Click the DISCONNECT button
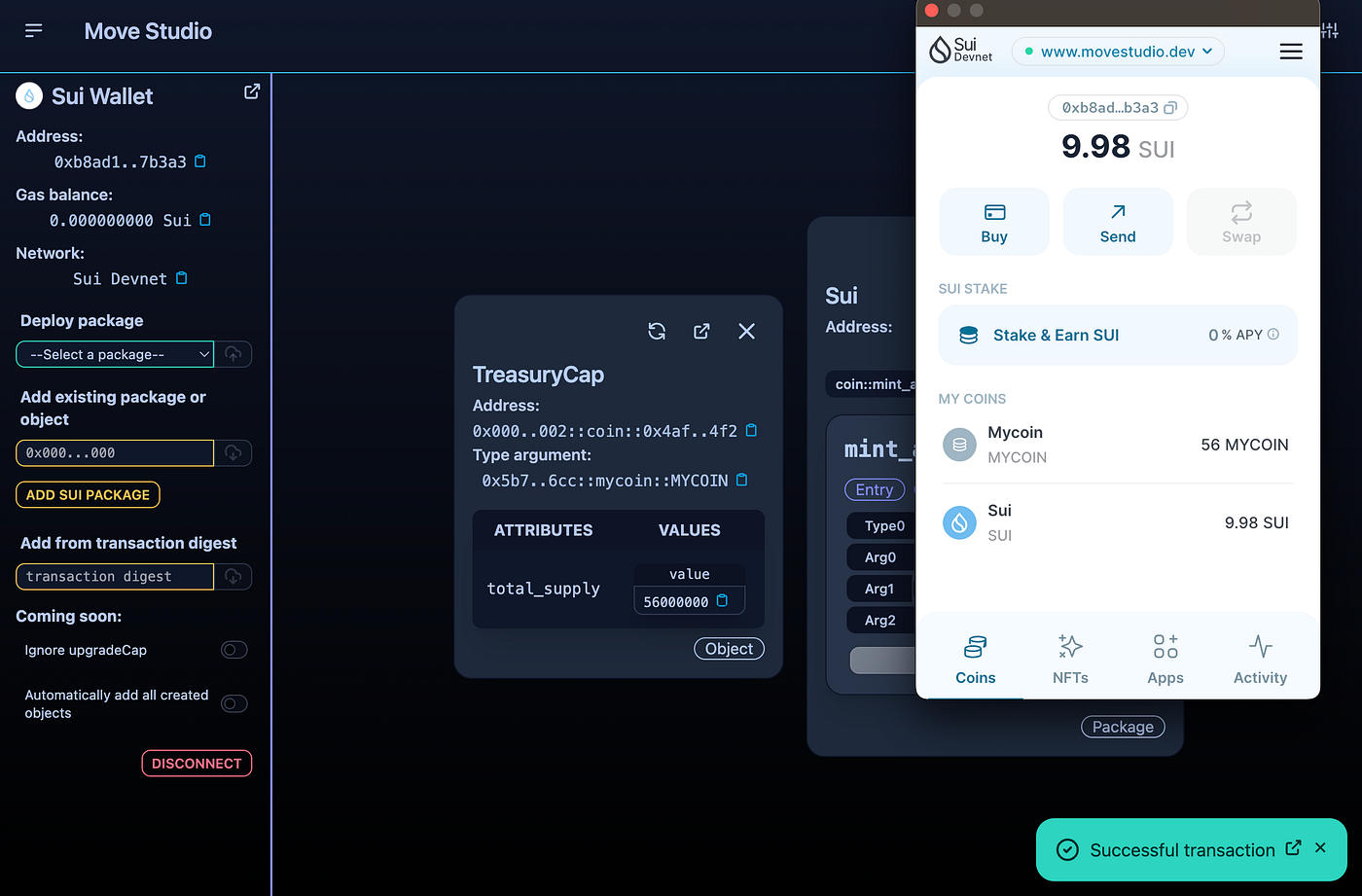1362x896 pixels. [x=197, y=764]
